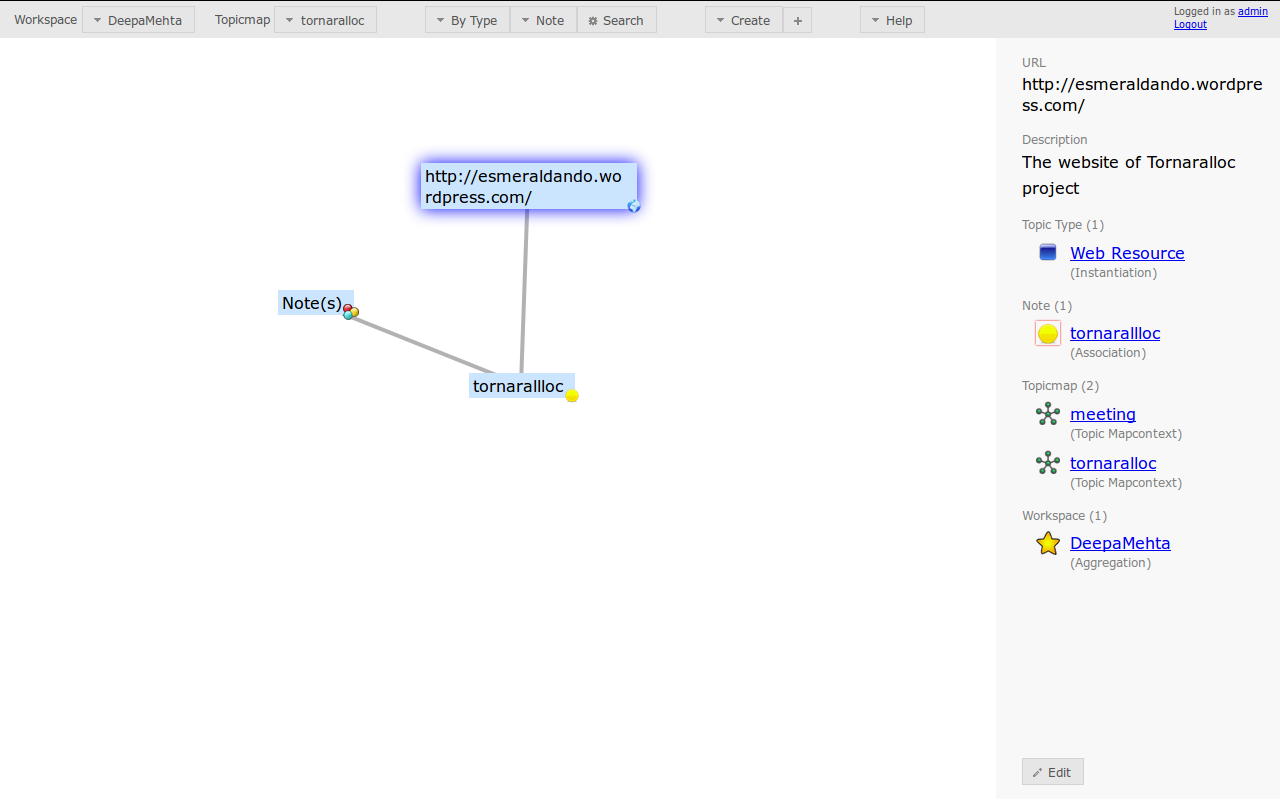Image resolution: width=1280 pixels, height=800 pixels.
Task: Click the topicmap icon beside meeting
Action: pyautogui.click(x=1048, y=414)
